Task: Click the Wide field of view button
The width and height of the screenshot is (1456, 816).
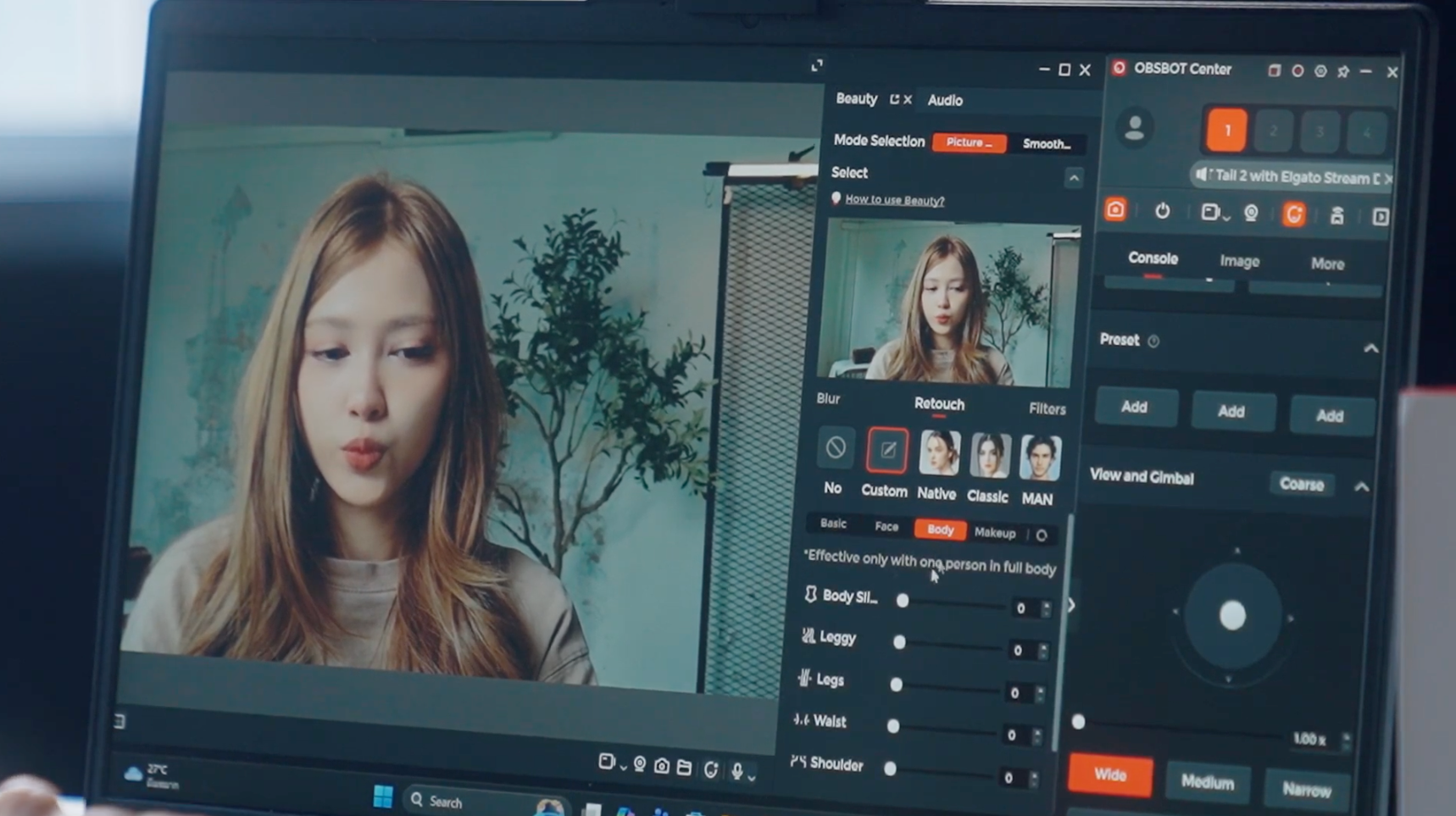Action: (x=1110, y=774)
